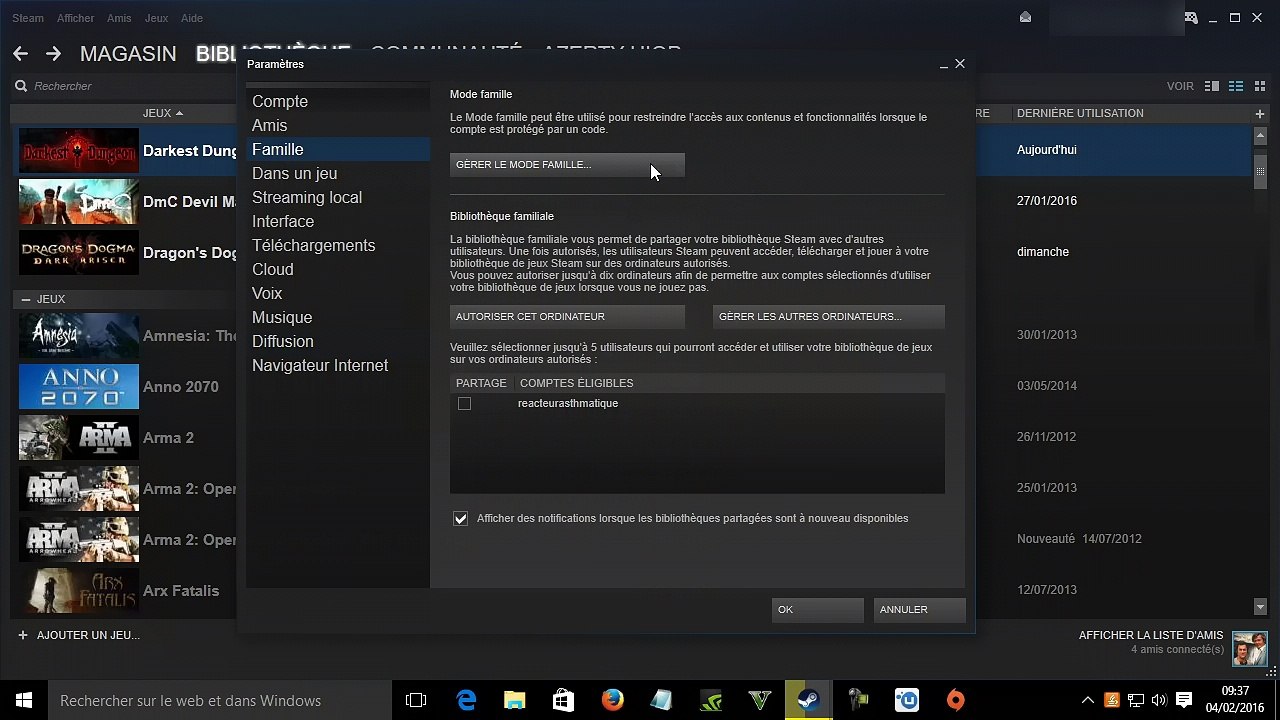Sort by the JEUX column header
1280x720 pixels.
[x=163, y=114]
